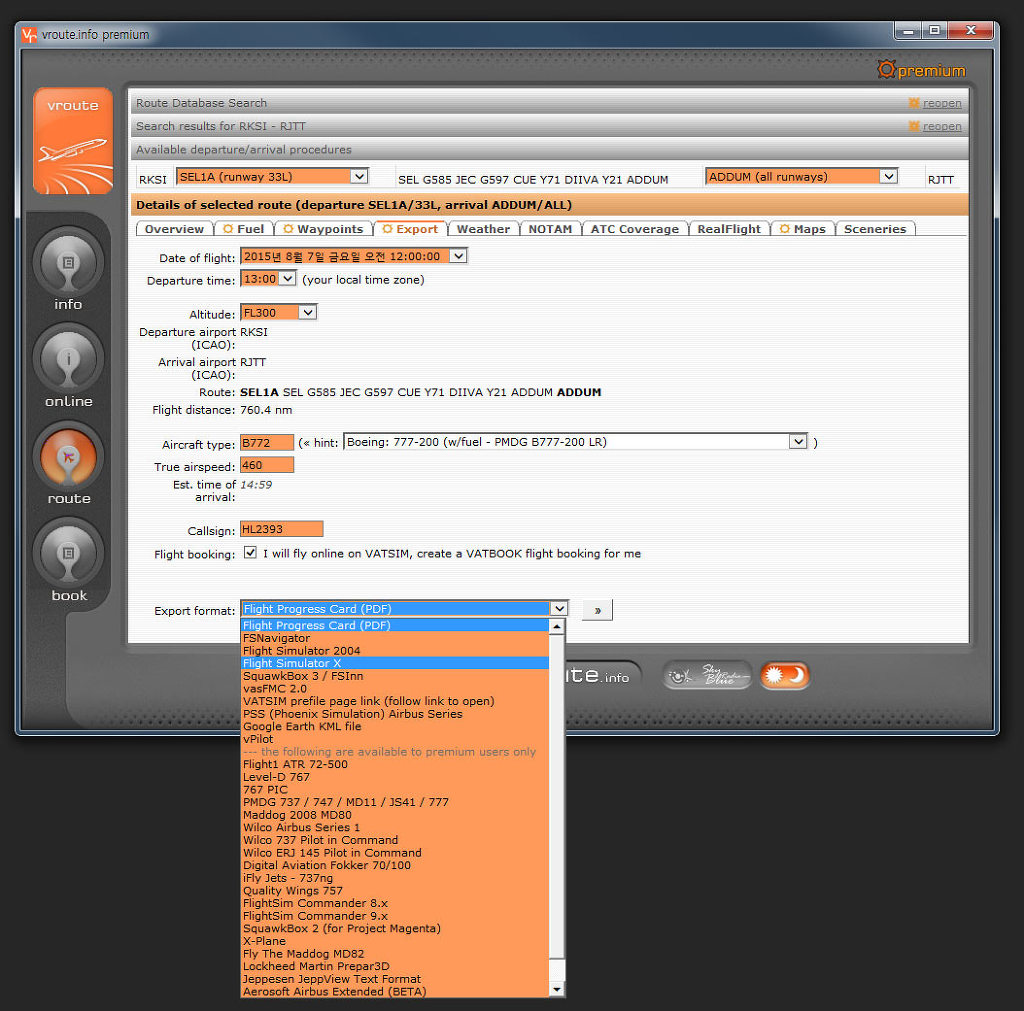Open ADDUM (all runways) arrival dropdown
Screen dimensions: 1024x1011
tap(801, 176)
